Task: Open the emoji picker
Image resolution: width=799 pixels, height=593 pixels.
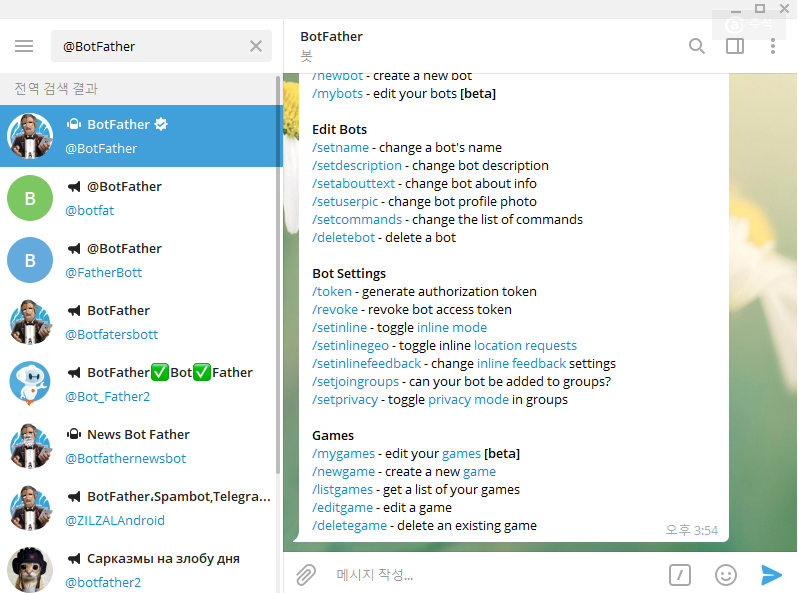Action: point(726,575)
